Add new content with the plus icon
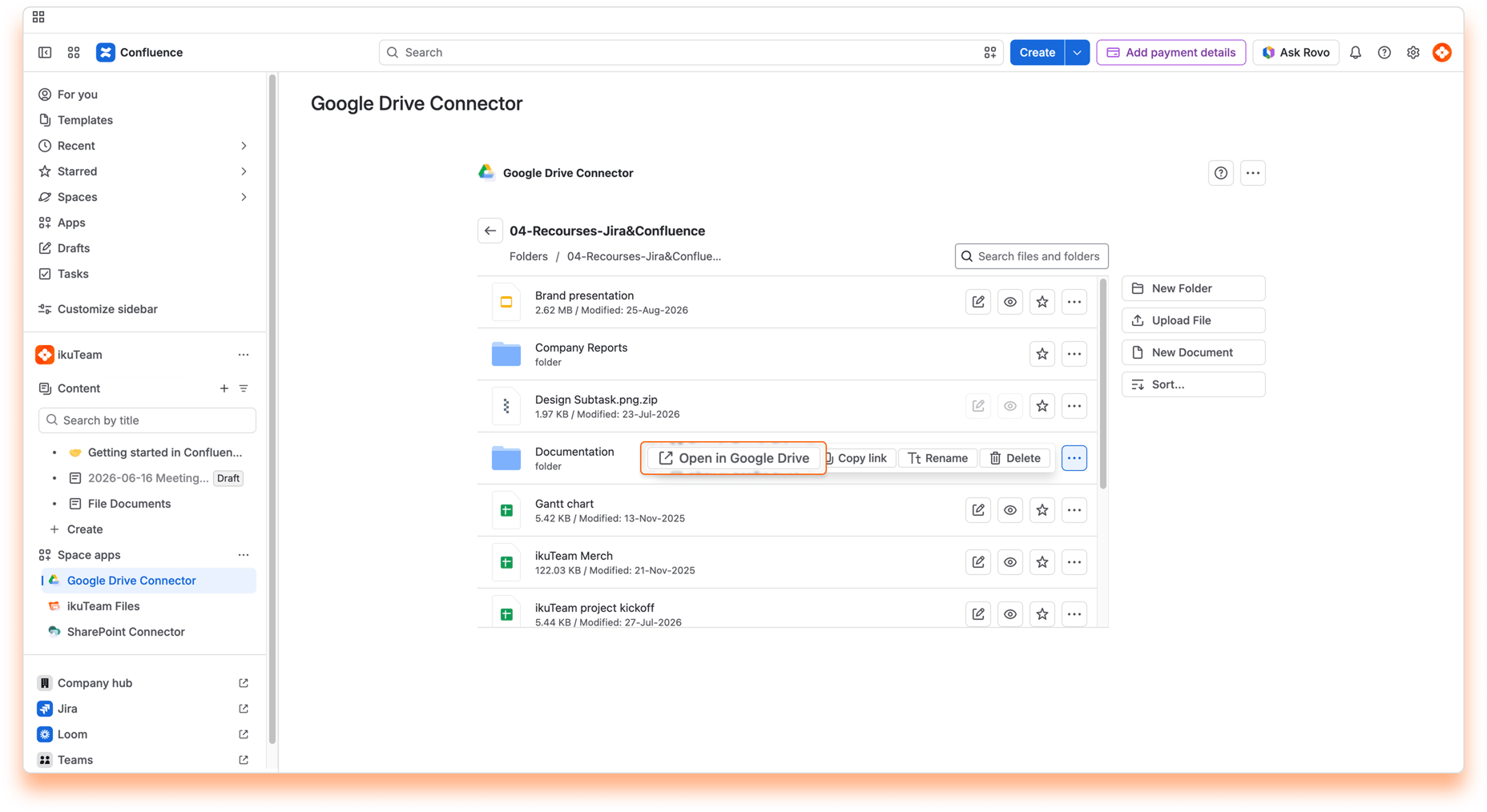The width and height of the screenshot is (1487, 812). click(x=224, y=388)
